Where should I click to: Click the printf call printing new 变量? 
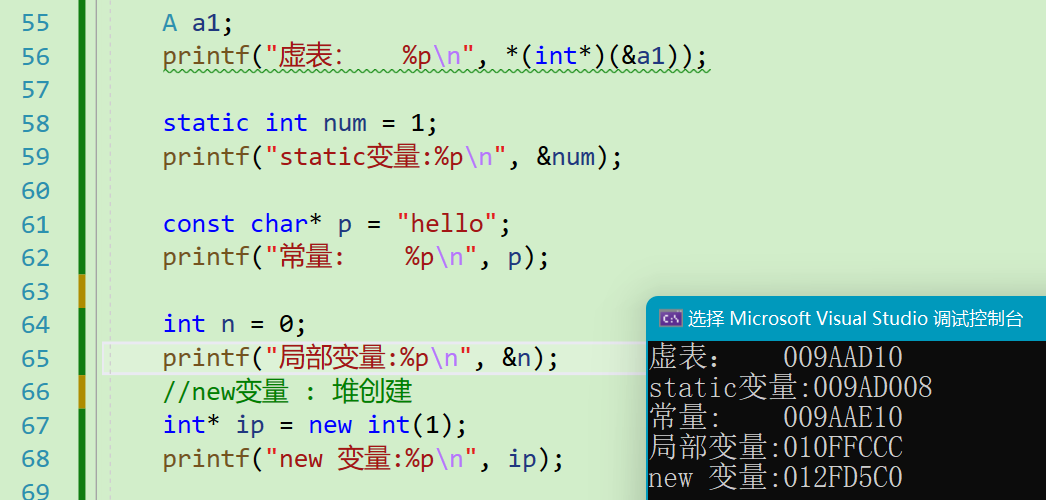[x=364, y=459]
